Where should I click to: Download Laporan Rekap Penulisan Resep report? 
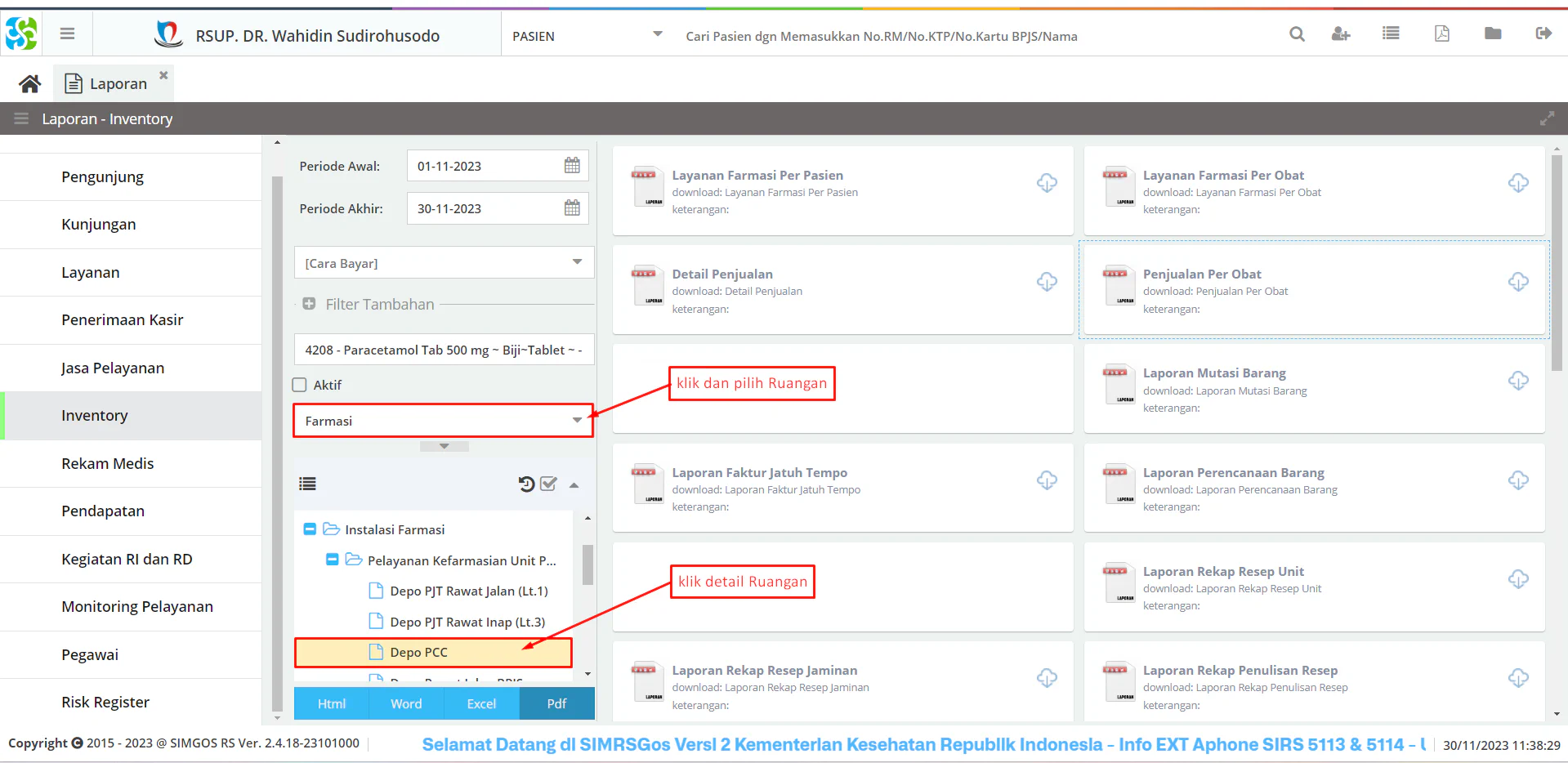(1518, 677)
